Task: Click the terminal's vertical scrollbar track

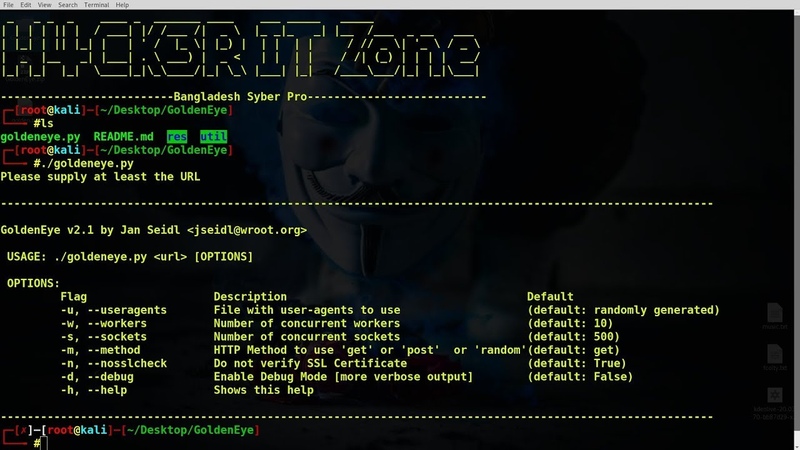Action: pyautogui.click(x=795, y=200)
